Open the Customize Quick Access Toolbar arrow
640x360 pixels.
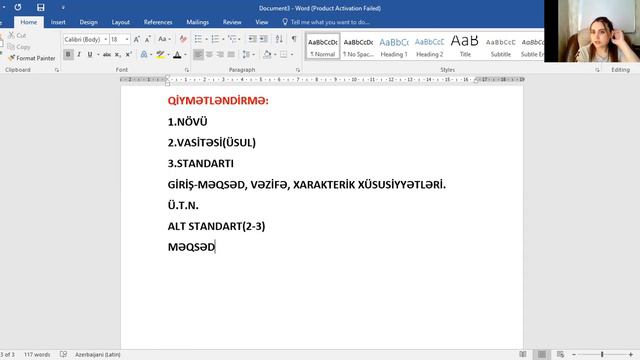pyautogui.click(x=63, y=7)
